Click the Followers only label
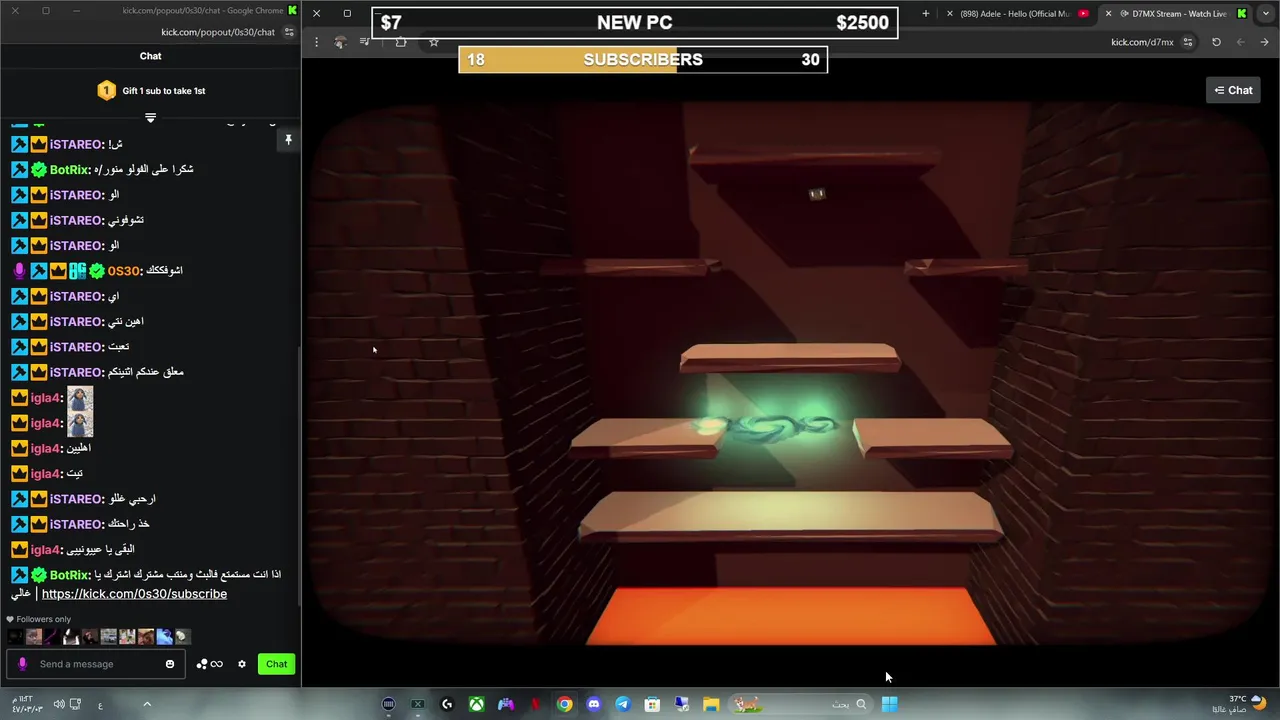 (x=43, y=619)
